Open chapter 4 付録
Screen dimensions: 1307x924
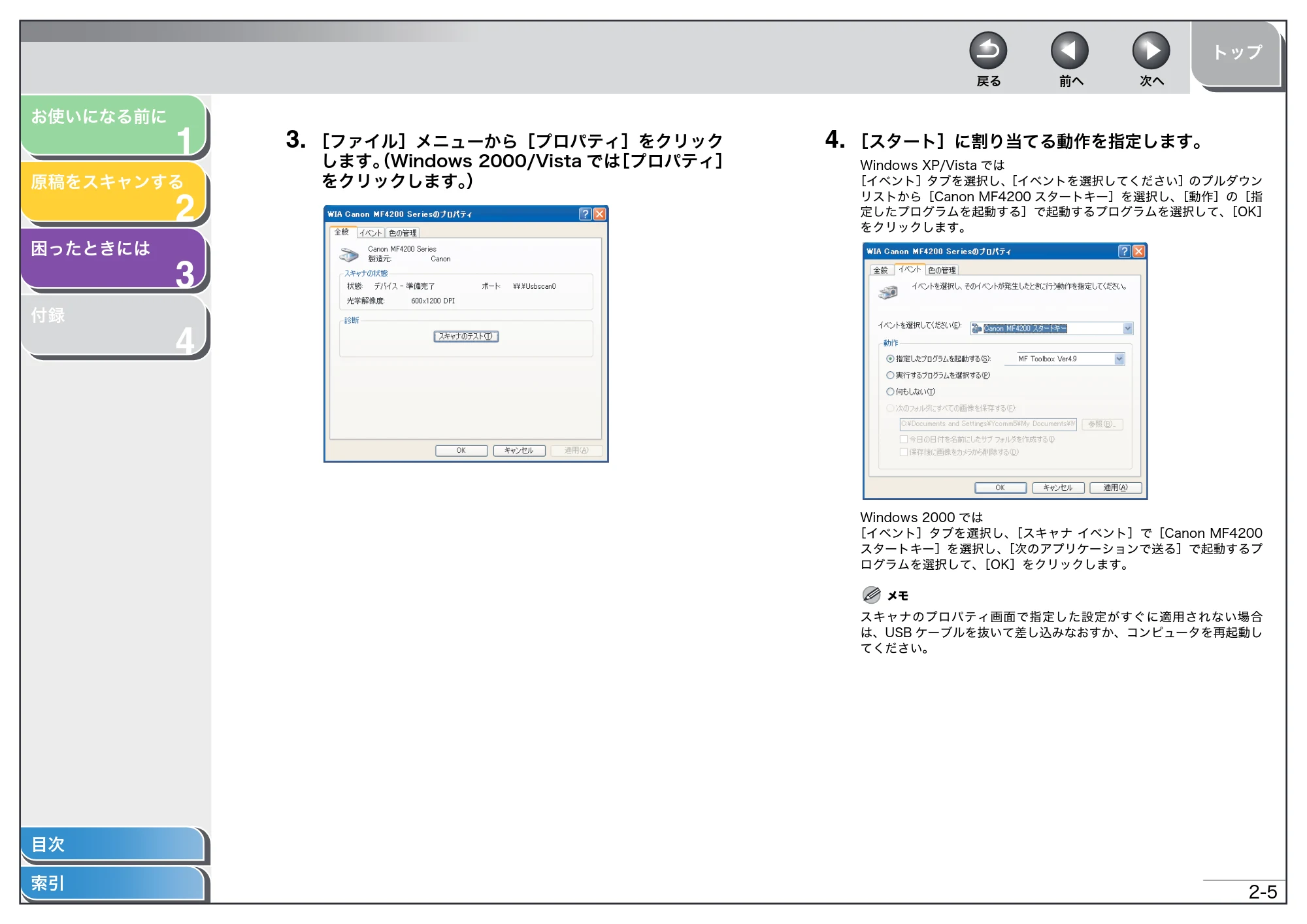[114, 325]
